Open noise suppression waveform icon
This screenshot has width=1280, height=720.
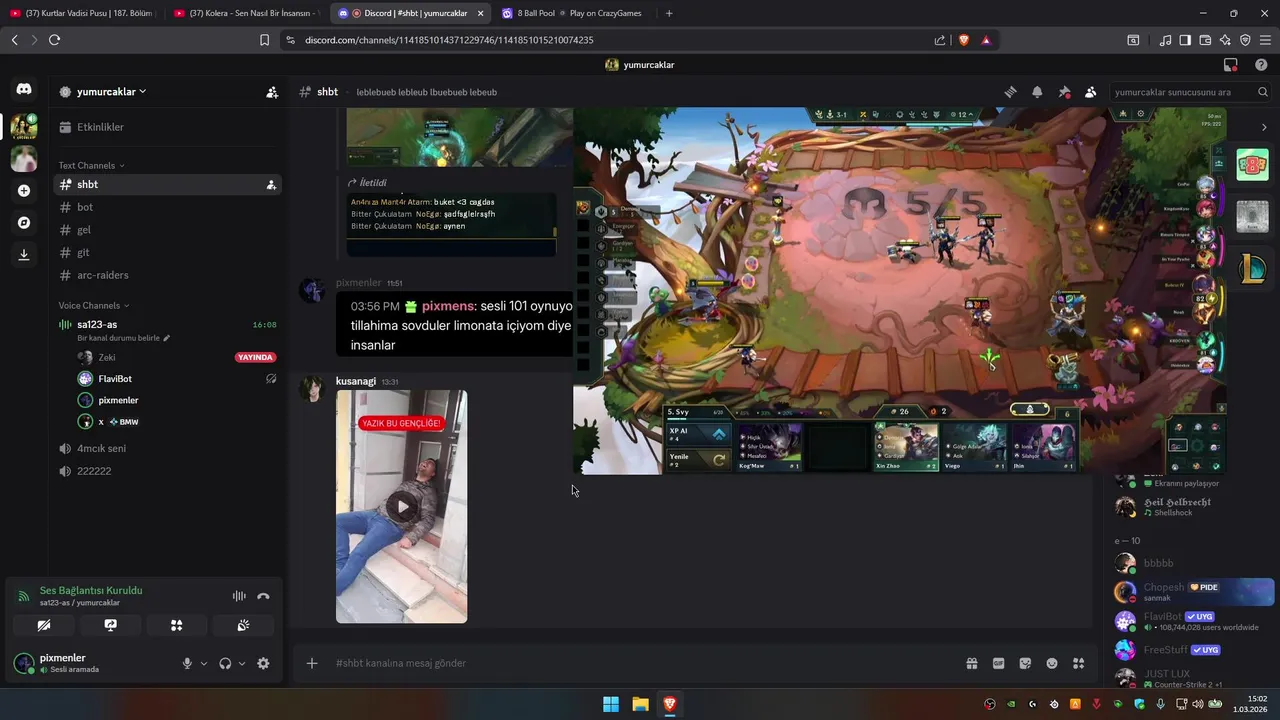(239, 596)
